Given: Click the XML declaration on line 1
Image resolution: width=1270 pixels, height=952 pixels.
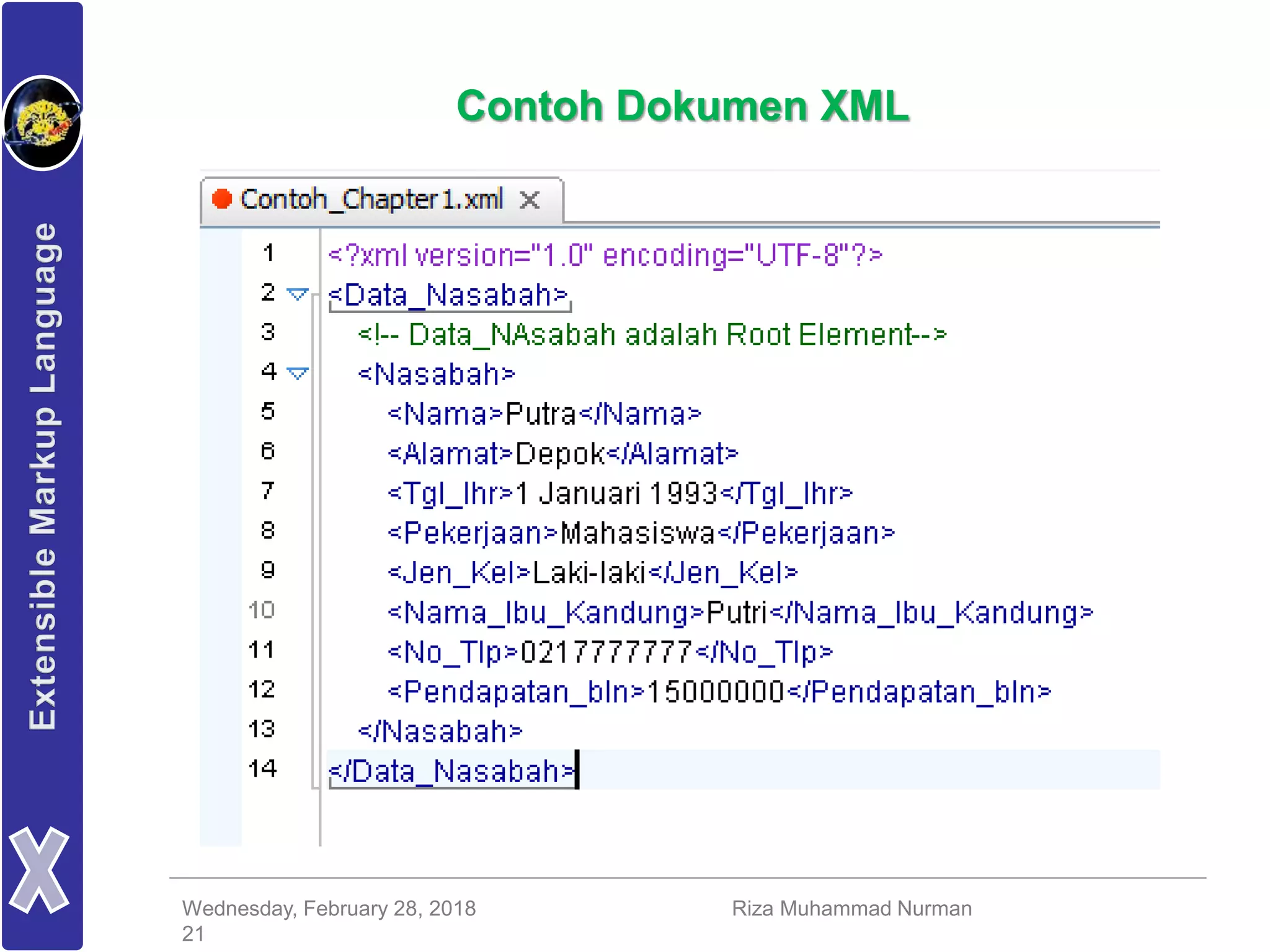Looking at the screenshot, I should (605, 255).
